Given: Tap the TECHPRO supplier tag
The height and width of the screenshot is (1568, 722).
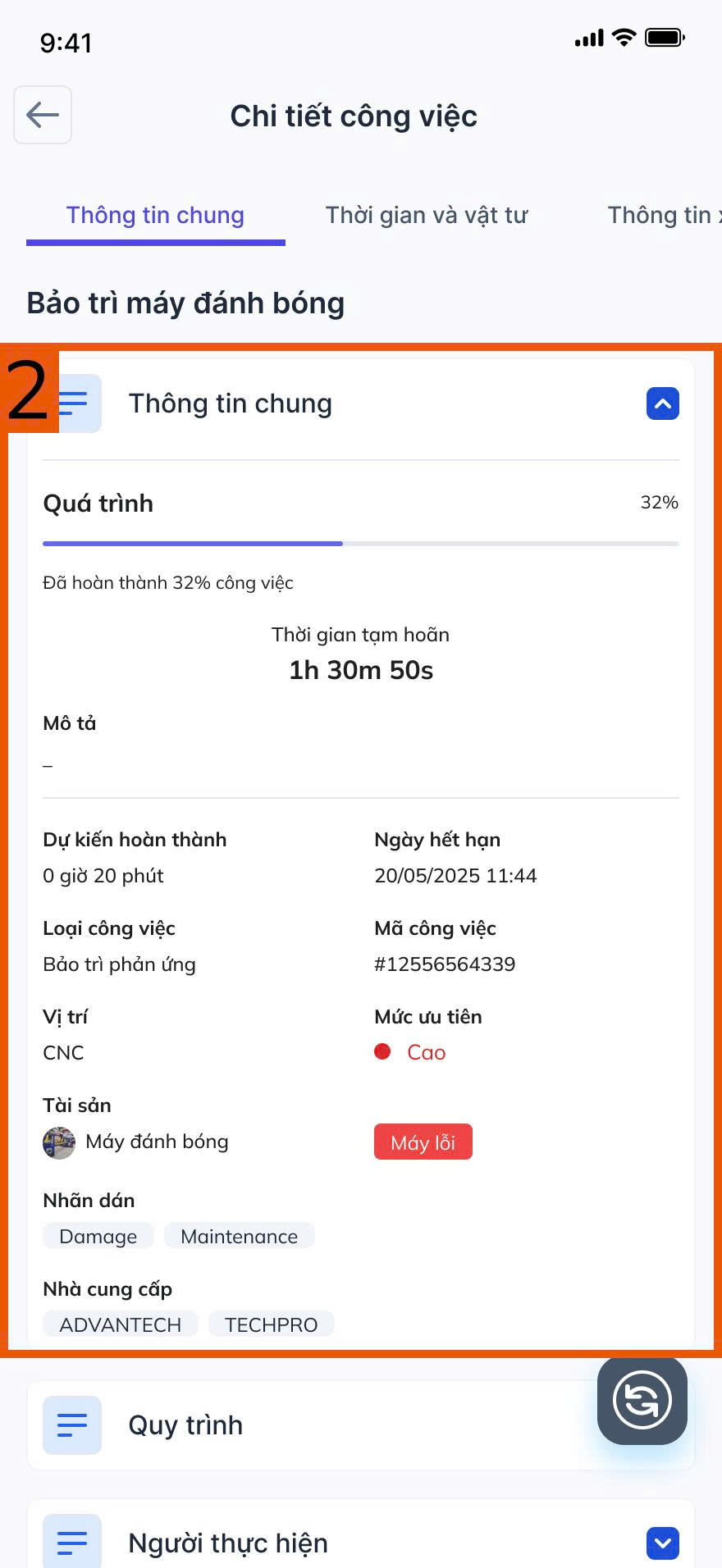Looking at the screenshot, I should (271, 1324).
